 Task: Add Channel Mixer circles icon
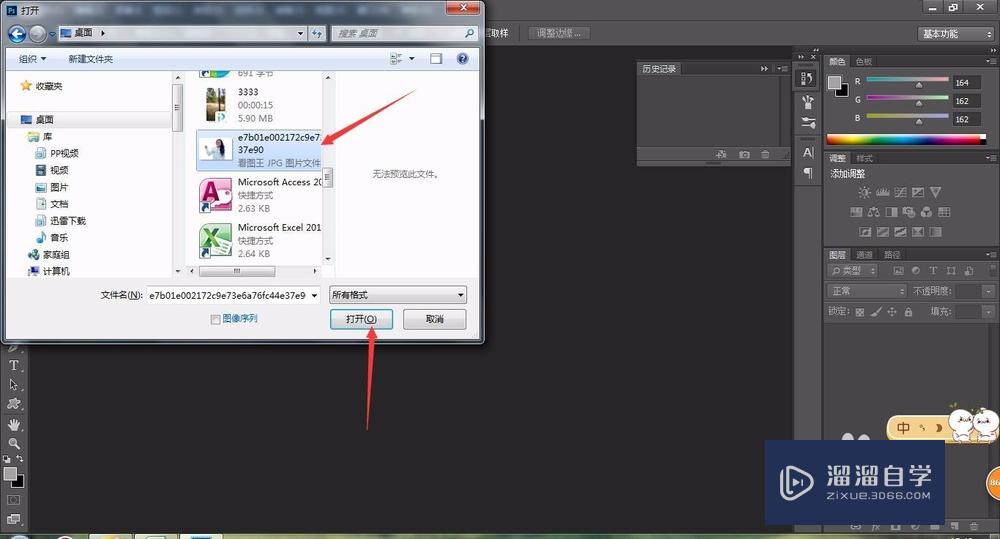click(x=927, y=212)
